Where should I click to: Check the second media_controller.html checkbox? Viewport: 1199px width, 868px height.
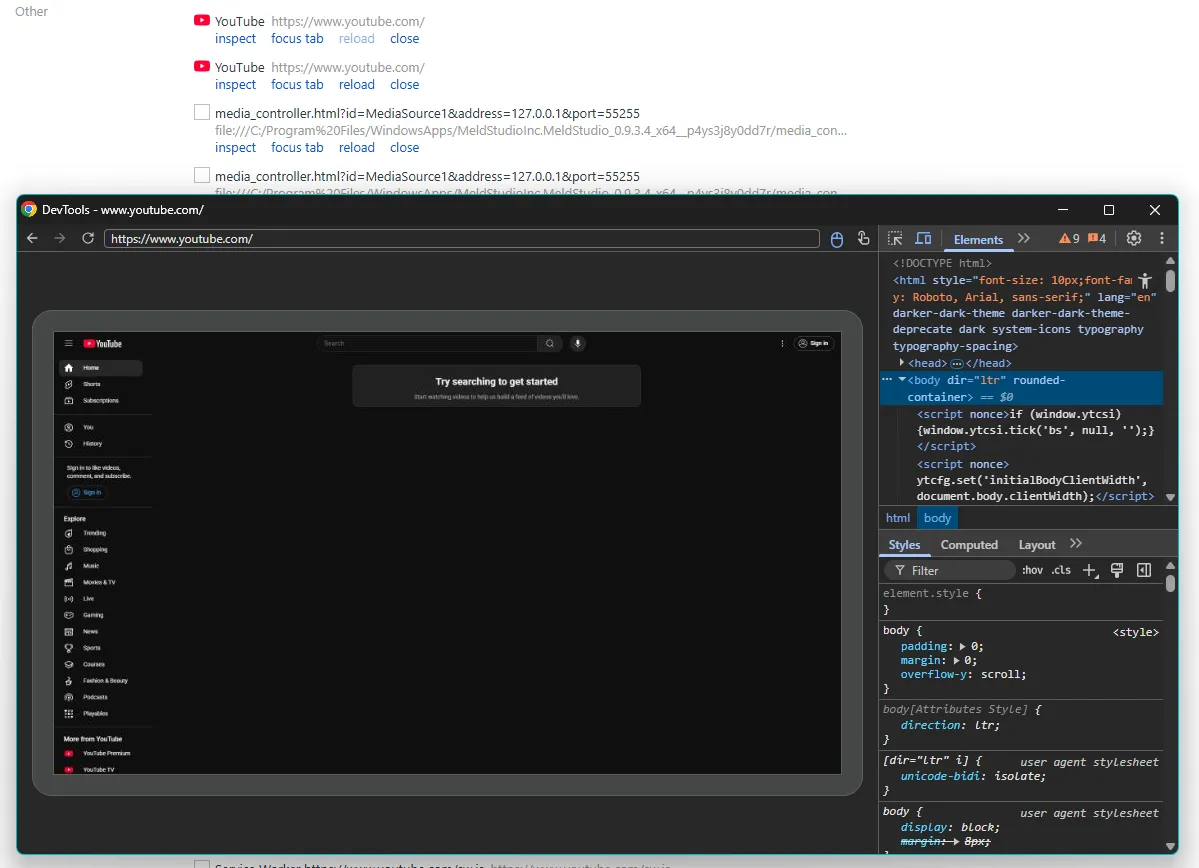(201, 175)
